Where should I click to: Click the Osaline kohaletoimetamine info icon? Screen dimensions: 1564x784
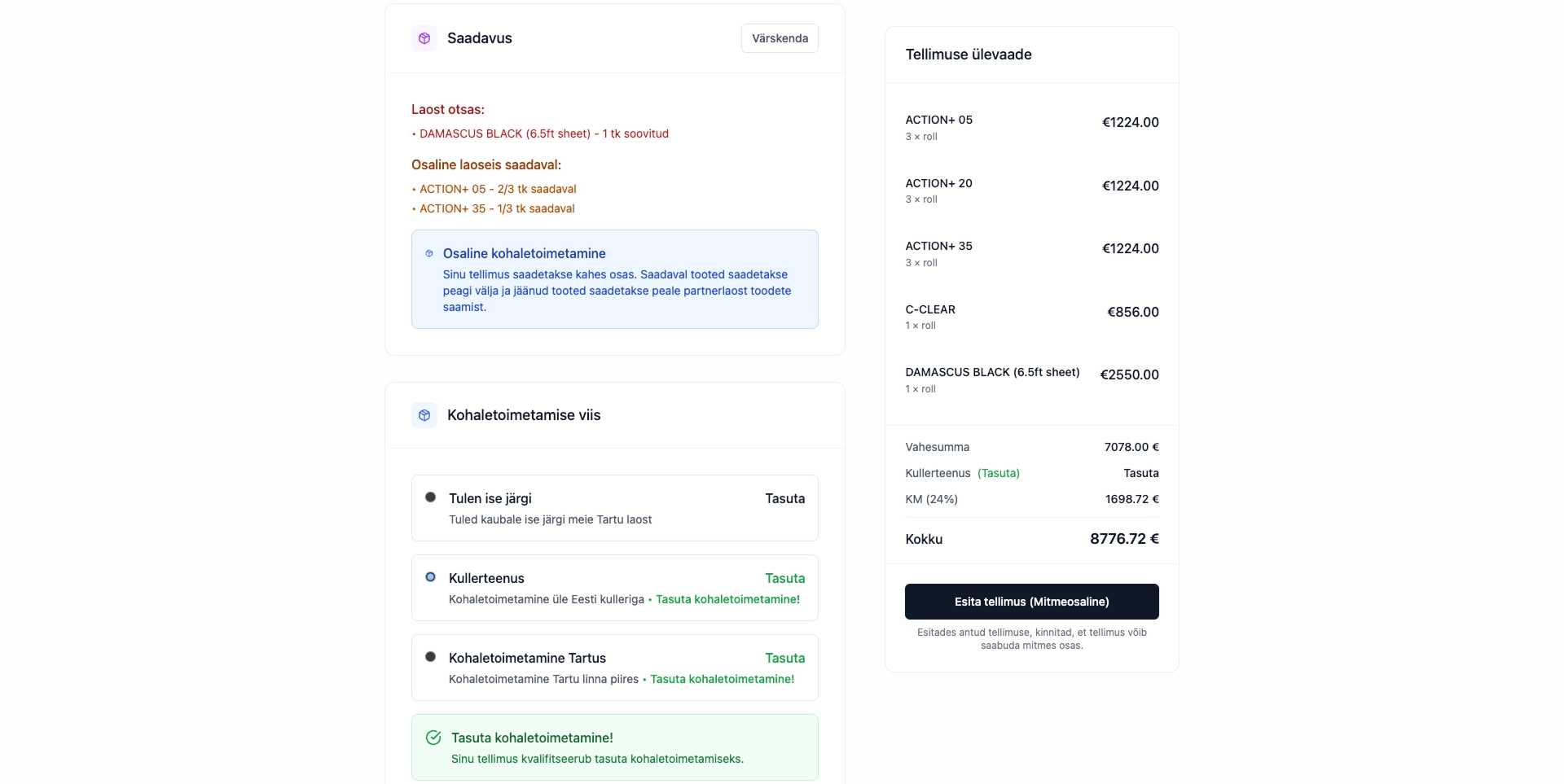[x=429, y=253]
